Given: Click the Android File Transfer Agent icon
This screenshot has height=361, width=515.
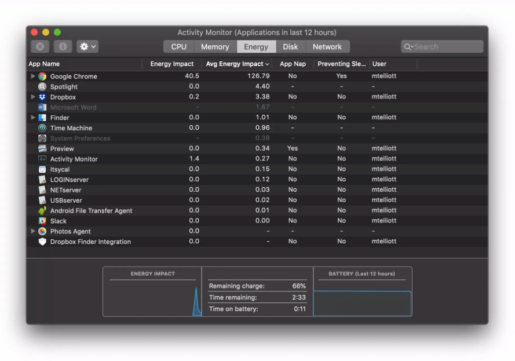Looking at the screenshot, I should coord(42,211).
